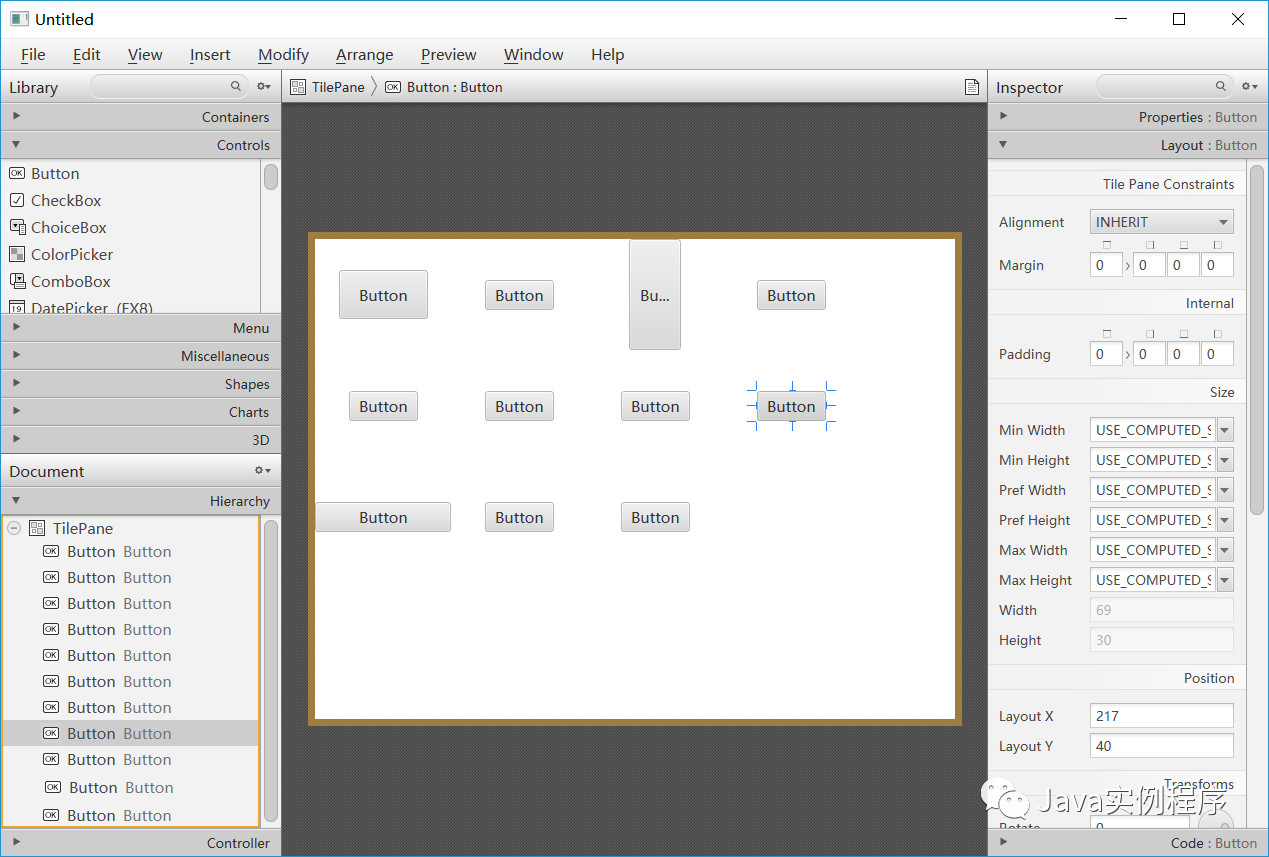Screen dimensions: 1269x857
Task: Click the Pref Width value field
Action: click(1152, 490)
